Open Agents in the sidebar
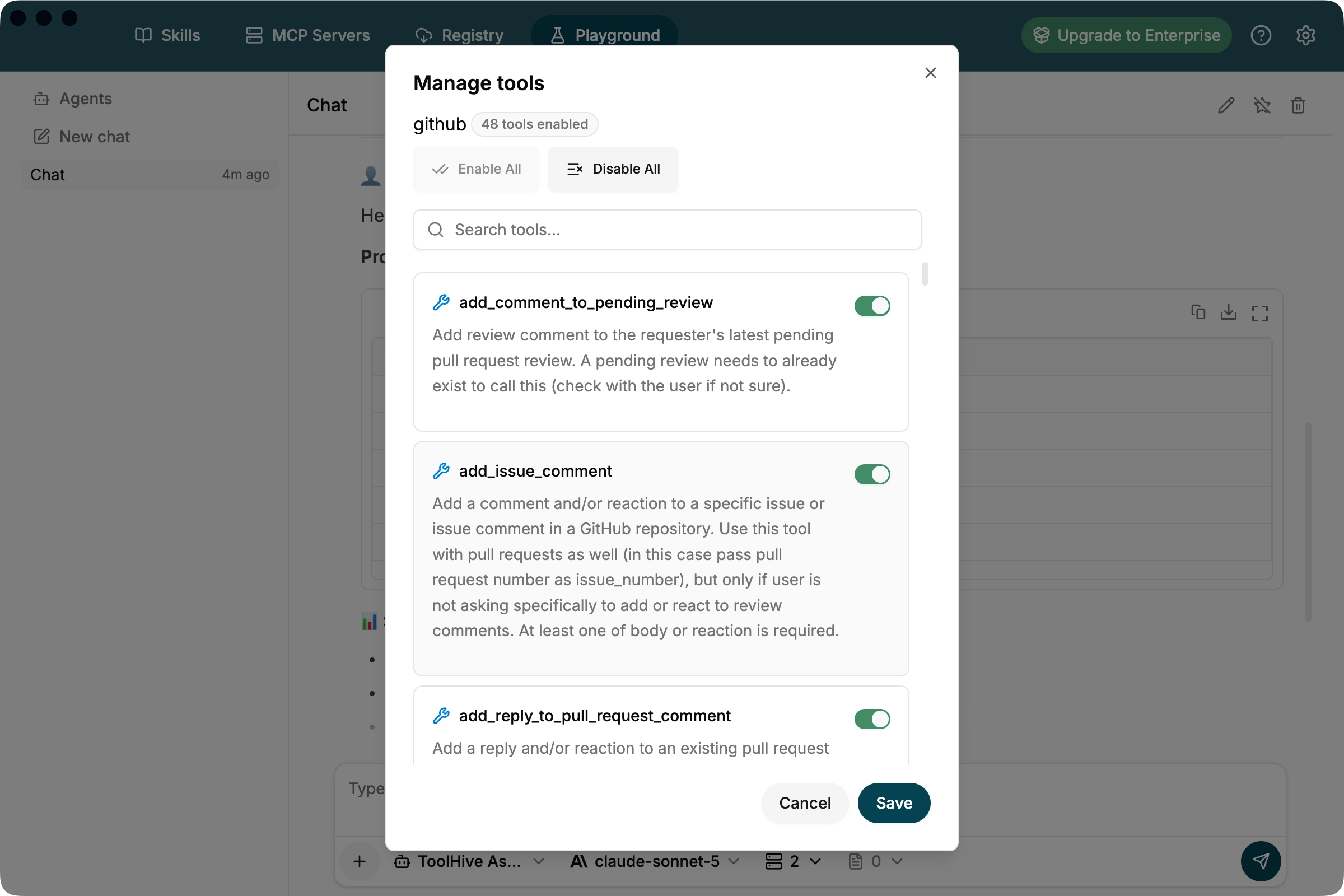 coord(72,99)
